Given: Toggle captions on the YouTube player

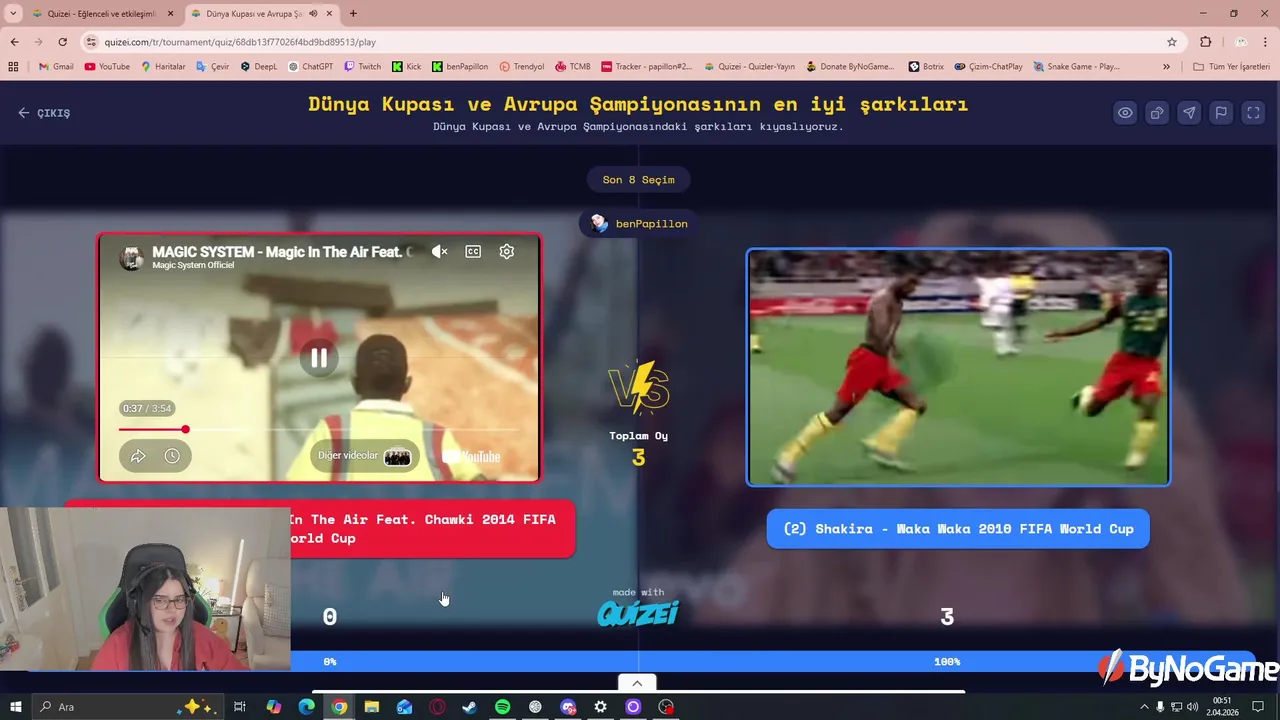Looking at the screenshot, I should 473,252.
